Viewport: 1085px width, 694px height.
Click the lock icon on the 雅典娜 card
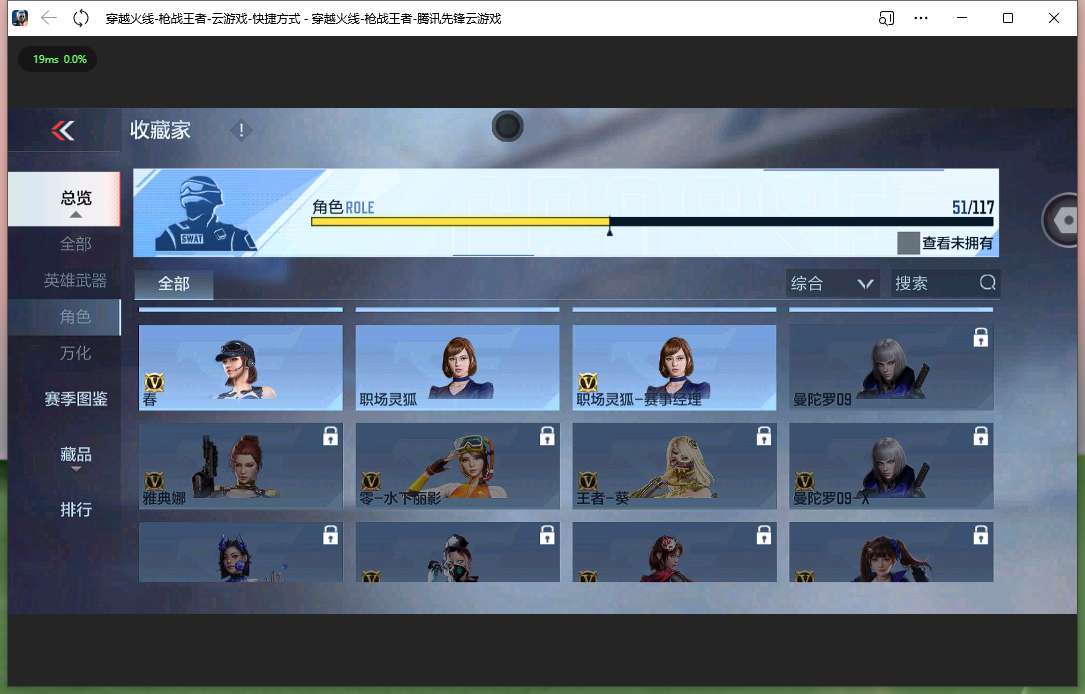point(331,436)
